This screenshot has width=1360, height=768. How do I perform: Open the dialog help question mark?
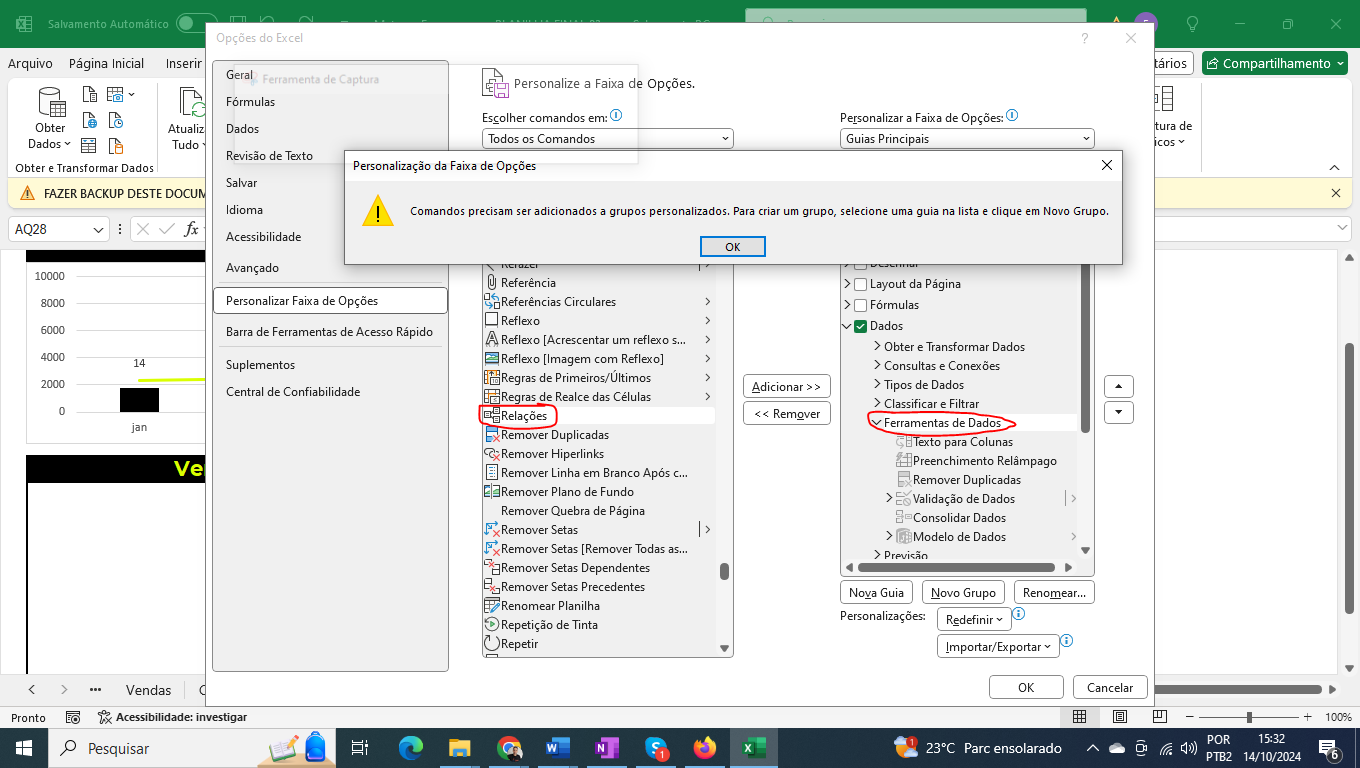[1085, 38]
